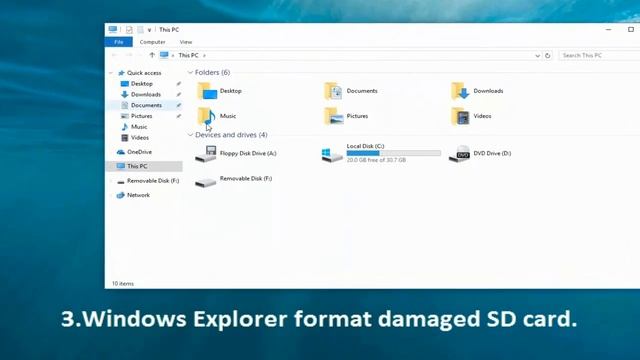
Task: Click the pin icon next to Pictures
Action: [178, 116]
